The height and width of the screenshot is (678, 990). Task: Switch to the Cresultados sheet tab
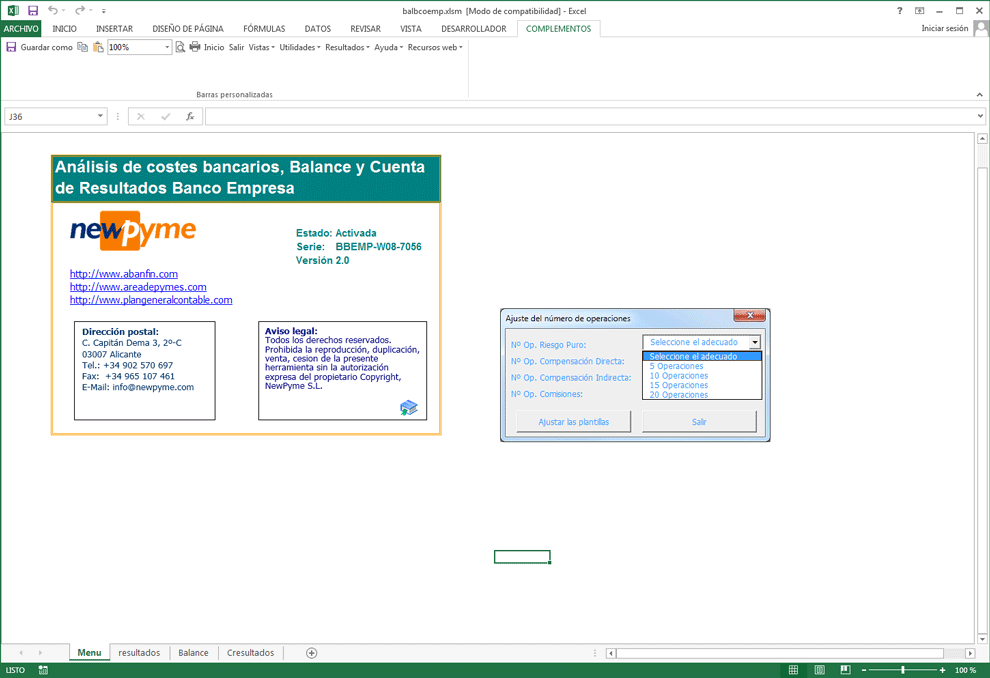coord(251,653)
